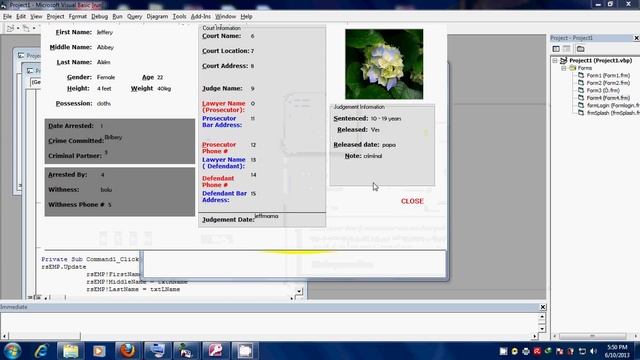Click Immediate window down scroll arrow
Viewport: 640px width, 360px height.
coord(542,329)
